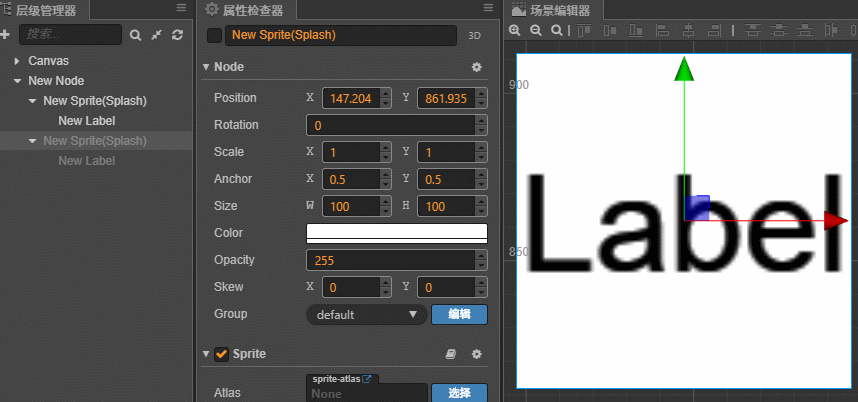The image size is (858, 402).
Task: Increase Position X with its up stepper
Action: [x=386, y=94]
